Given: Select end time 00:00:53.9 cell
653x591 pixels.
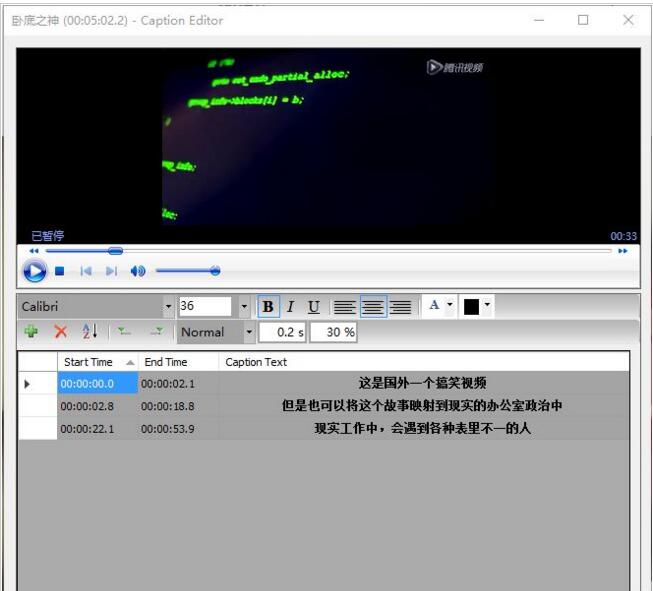Looking at the screenshot, I should [x=178, y=429].
